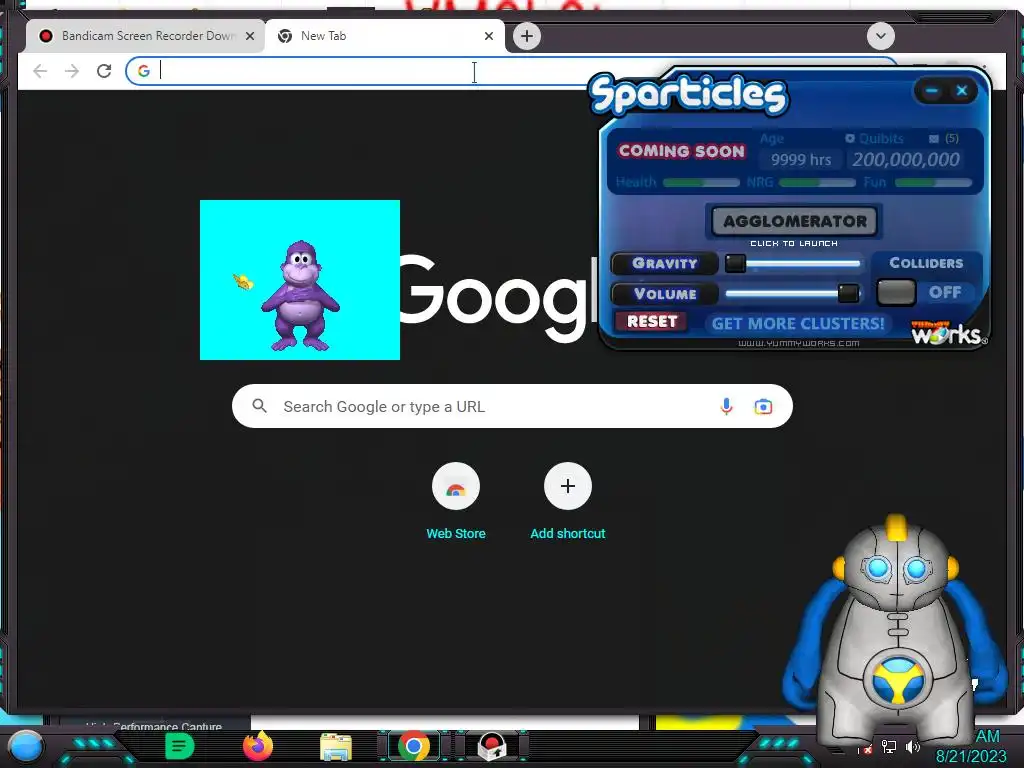Click the Gravity button in Sparticles
1024x768 pixels.
pyautogui.click(x=664, y=263)
